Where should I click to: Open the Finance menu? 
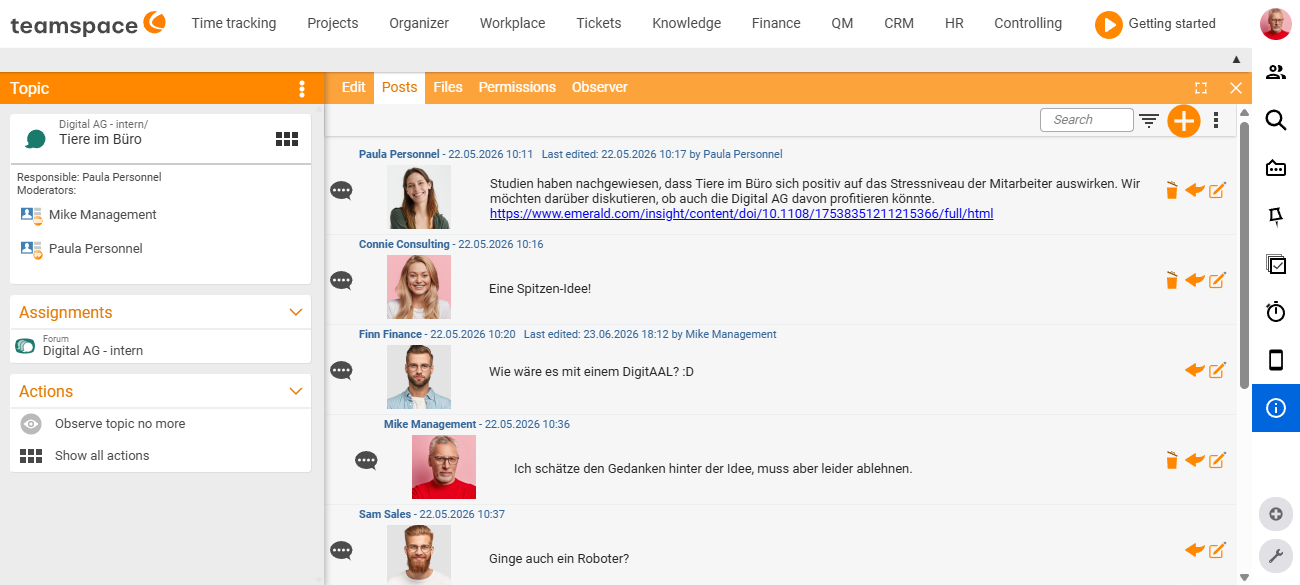(776, 23)
